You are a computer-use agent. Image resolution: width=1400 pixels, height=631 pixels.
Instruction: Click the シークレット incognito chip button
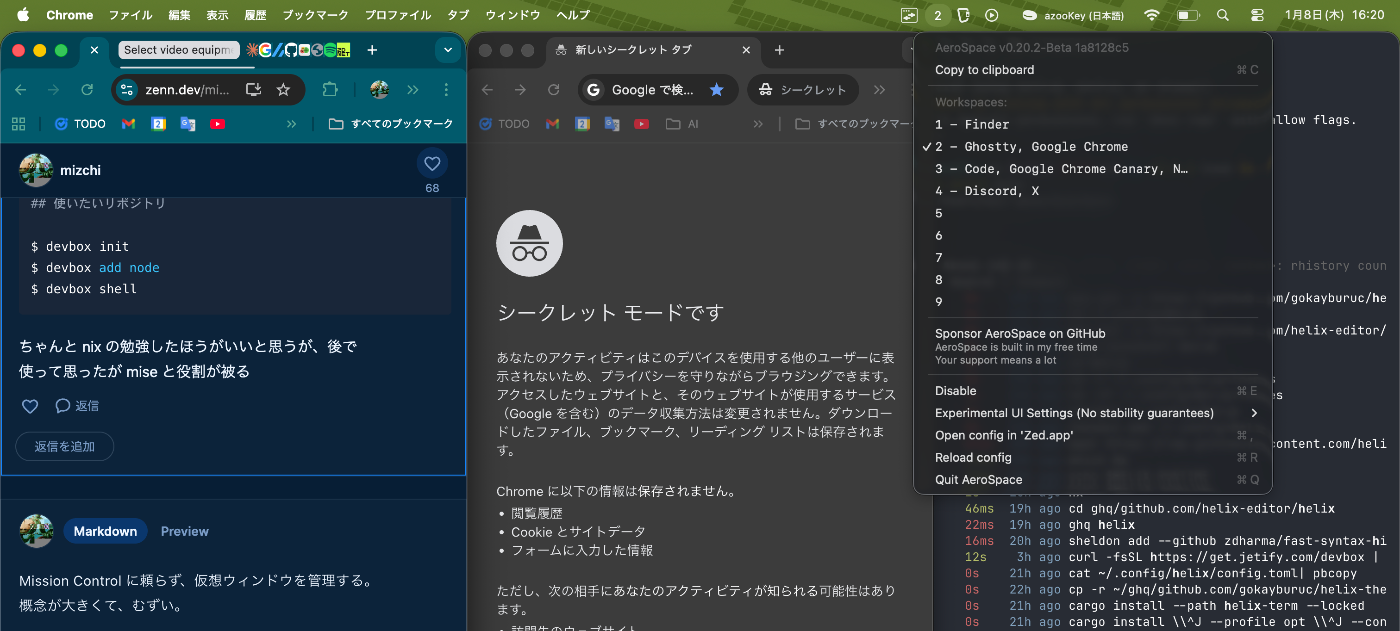(x=802, y=90)
